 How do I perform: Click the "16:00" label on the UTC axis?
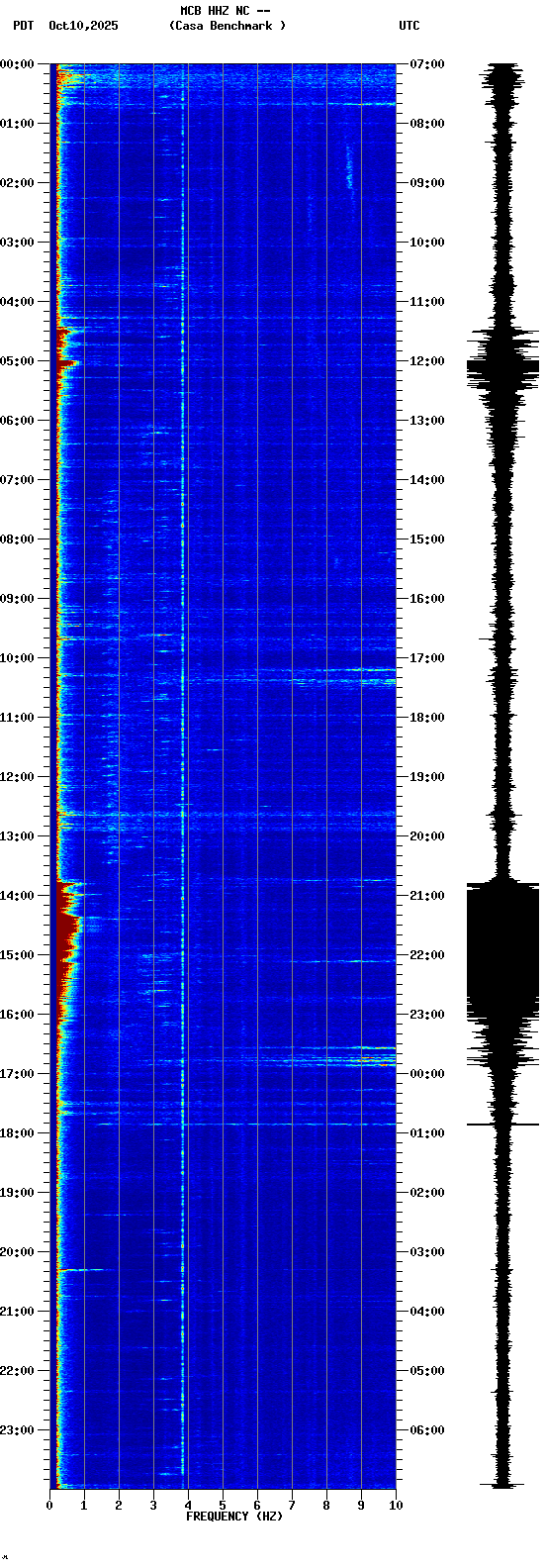[427, 599]
